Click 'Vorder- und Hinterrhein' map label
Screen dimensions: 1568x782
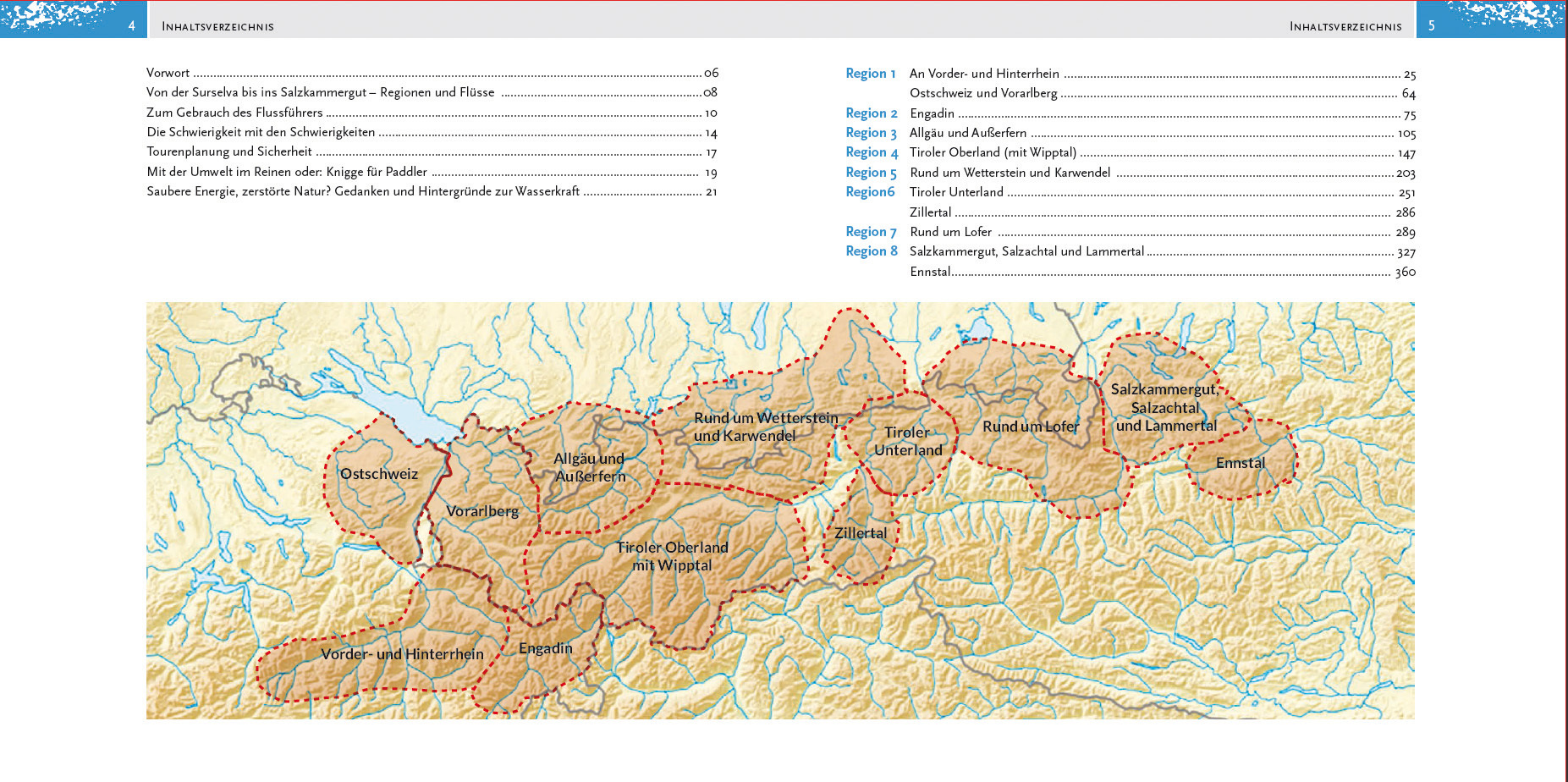pyautogui.click(x=402, y=654)
